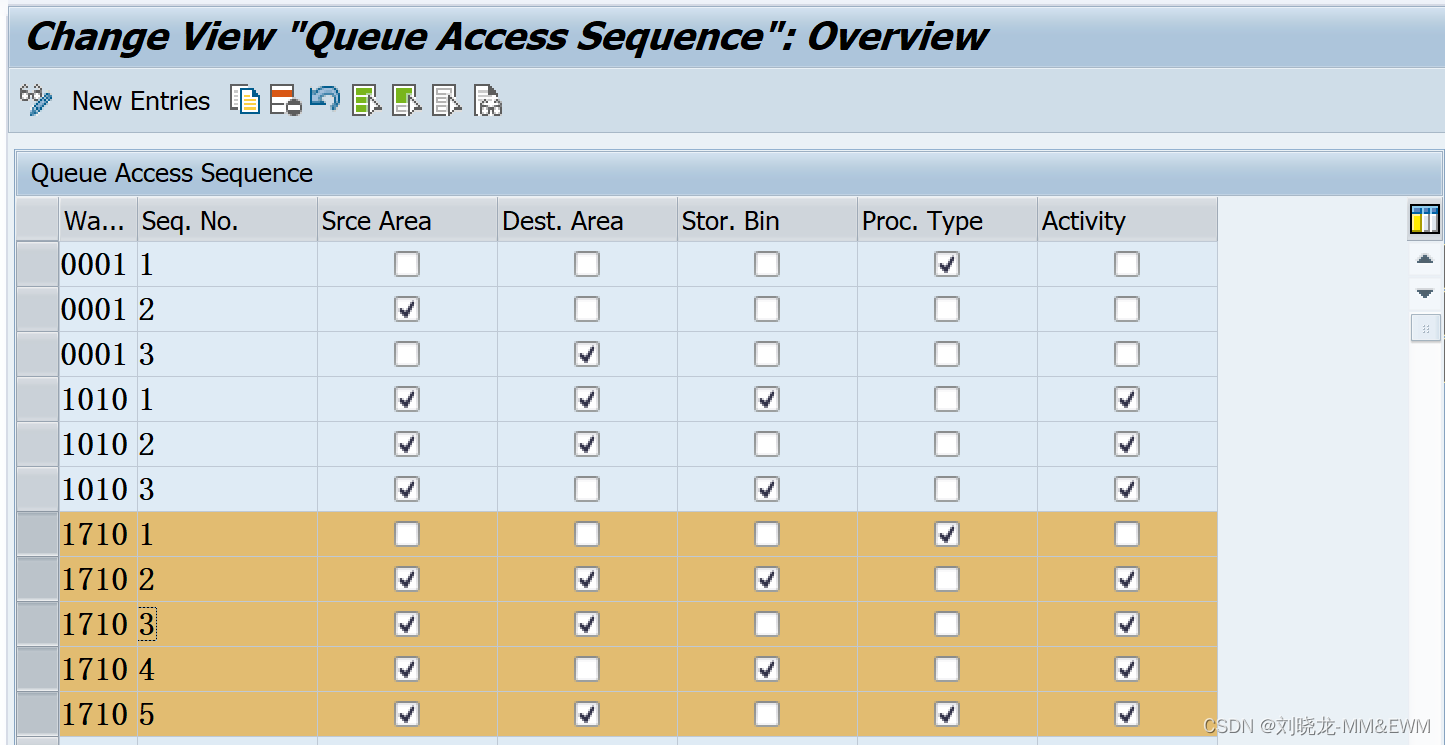The width and height of the screenshot is (1445, 745).
Task: Toggle Display/Change mode with pencil icon
Action: pos(34,100)
